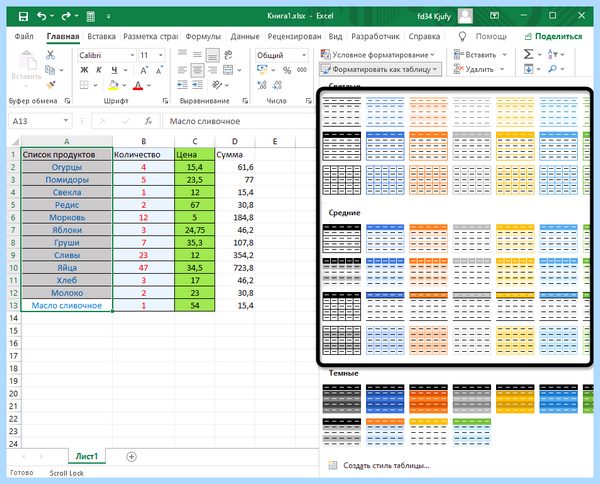Switch to the Разработчик tab
Image resolution: width=600 pixels, height=484 pixels.
click(x=375, y=36)
